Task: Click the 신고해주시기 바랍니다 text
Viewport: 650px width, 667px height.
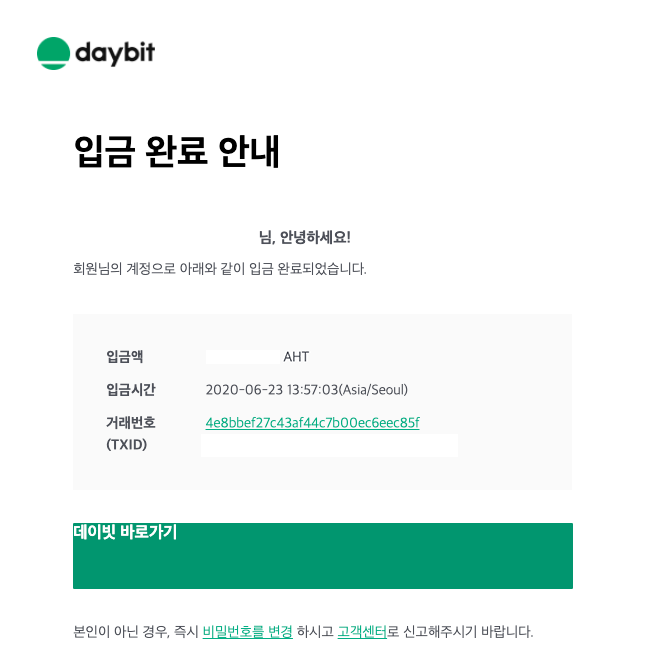Action: (x=468, y=631)
